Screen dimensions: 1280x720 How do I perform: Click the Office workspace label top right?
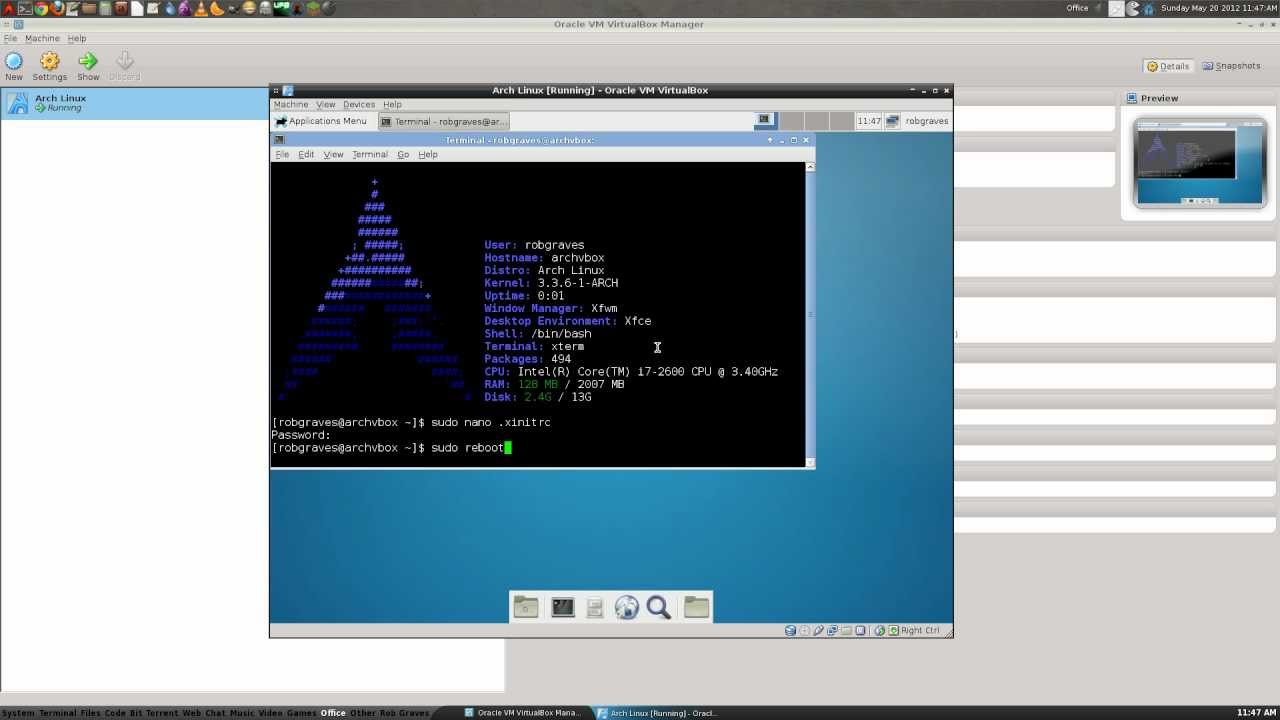[1077, 8]
